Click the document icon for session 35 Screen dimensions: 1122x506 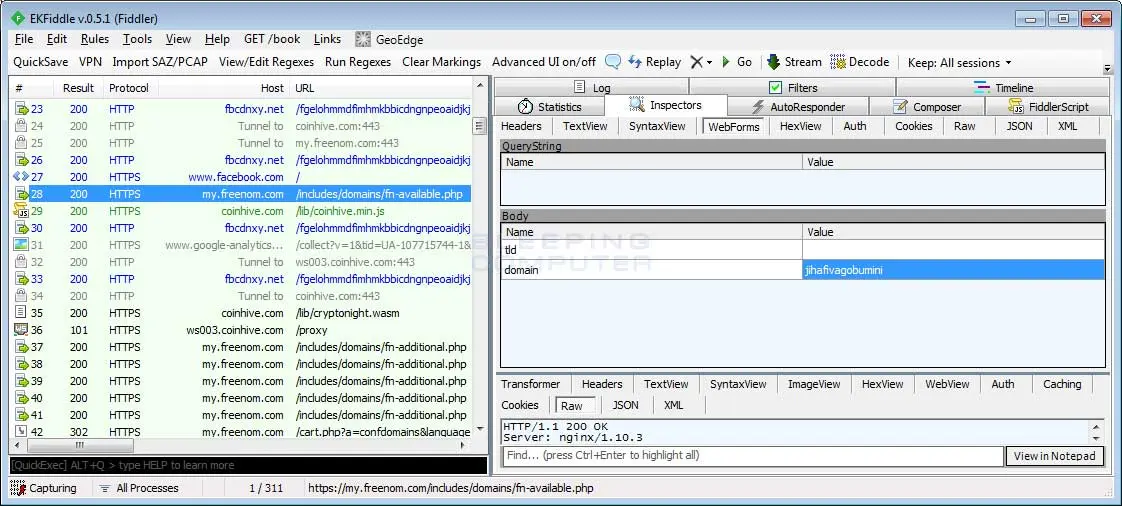21,313
